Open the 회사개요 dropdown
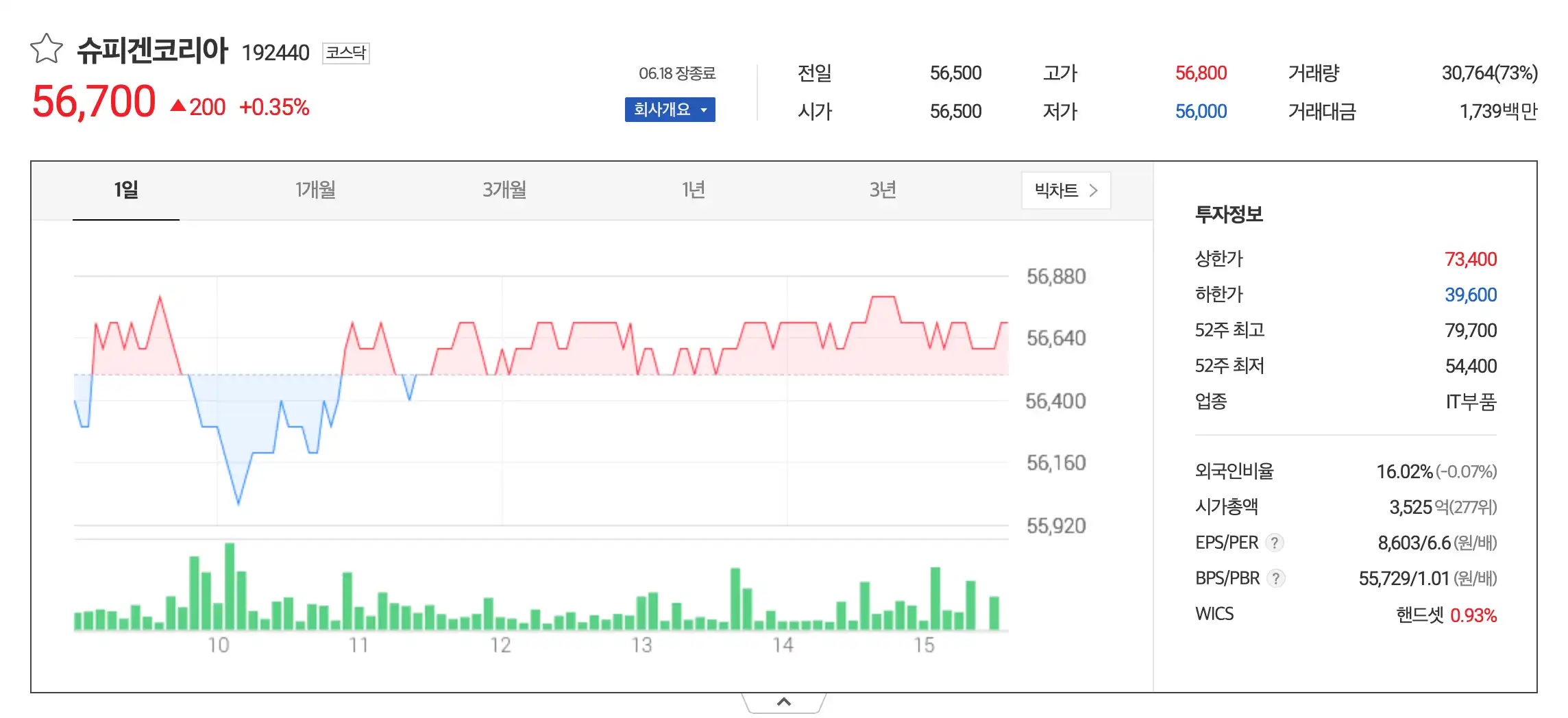This screenshot has height=718, width=1568. (x=670, y=110)
